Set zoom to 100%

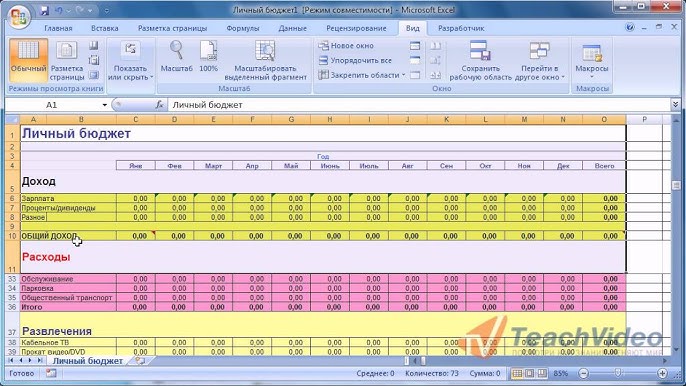(x=208, y=57)
